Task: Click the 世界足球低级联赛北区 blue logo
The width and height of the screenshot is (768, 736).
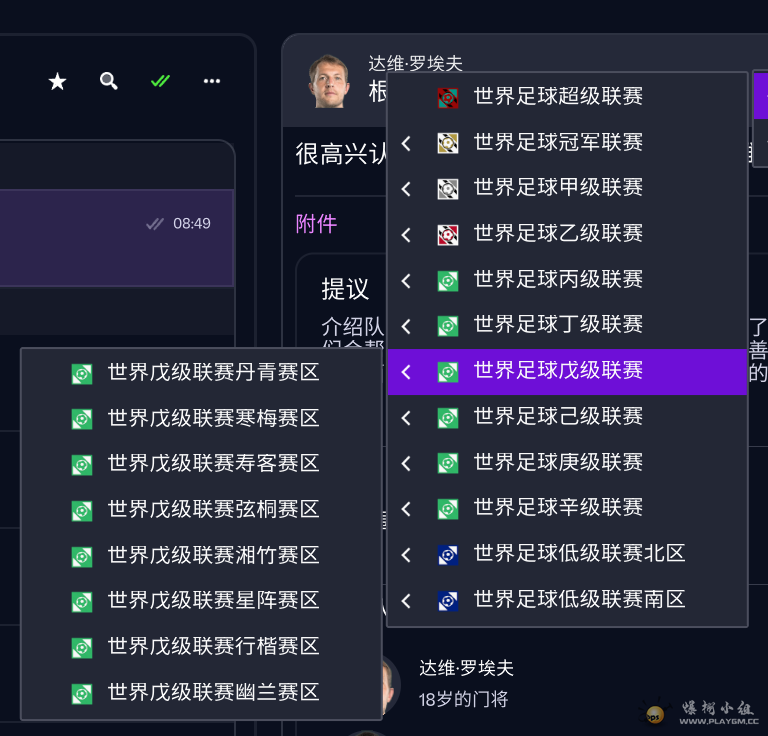Action: pyautogui.click(x=448, y=555)
